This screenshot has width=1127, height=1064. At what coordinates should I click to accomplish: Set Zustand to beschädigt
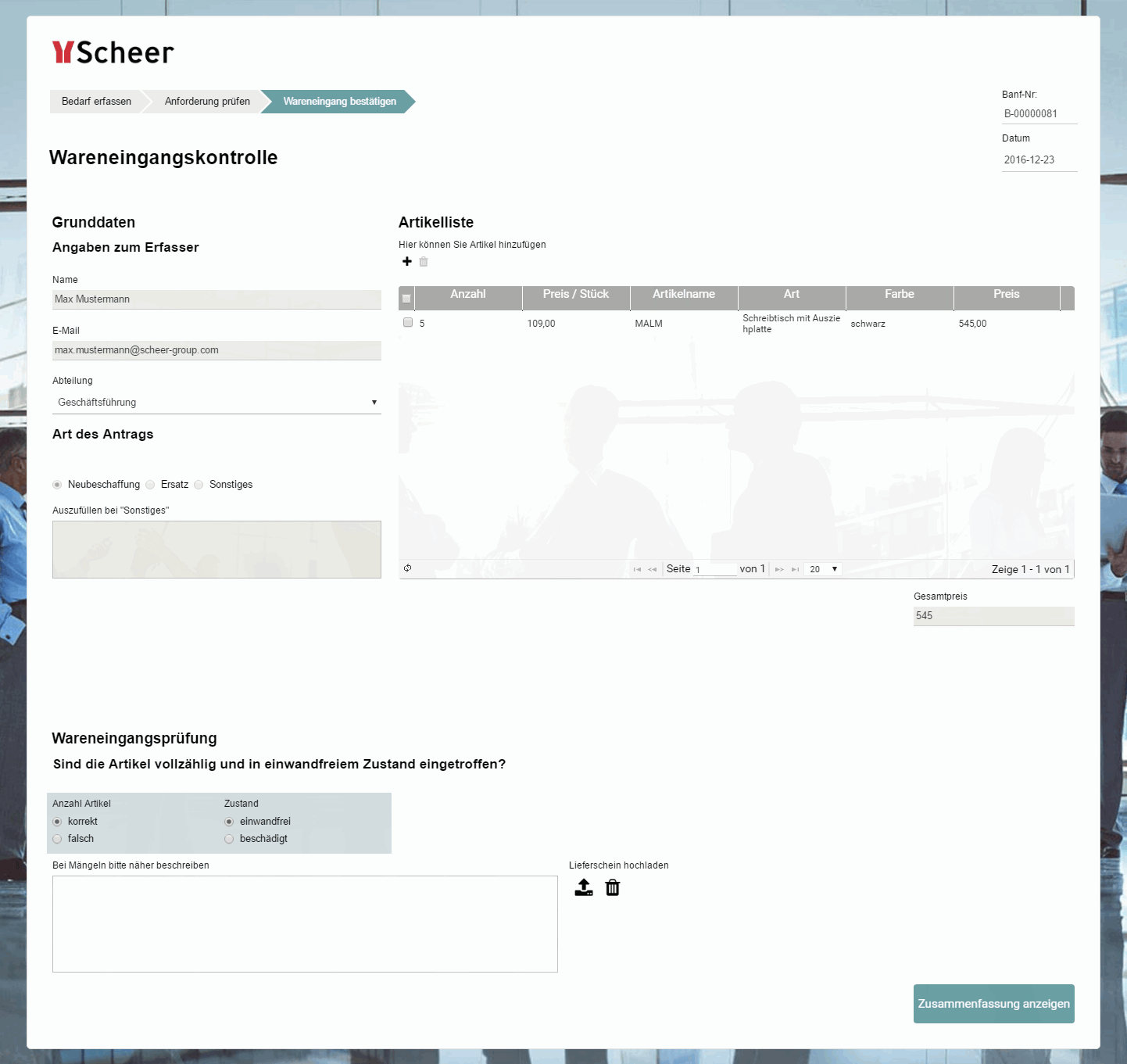point(229,839)
